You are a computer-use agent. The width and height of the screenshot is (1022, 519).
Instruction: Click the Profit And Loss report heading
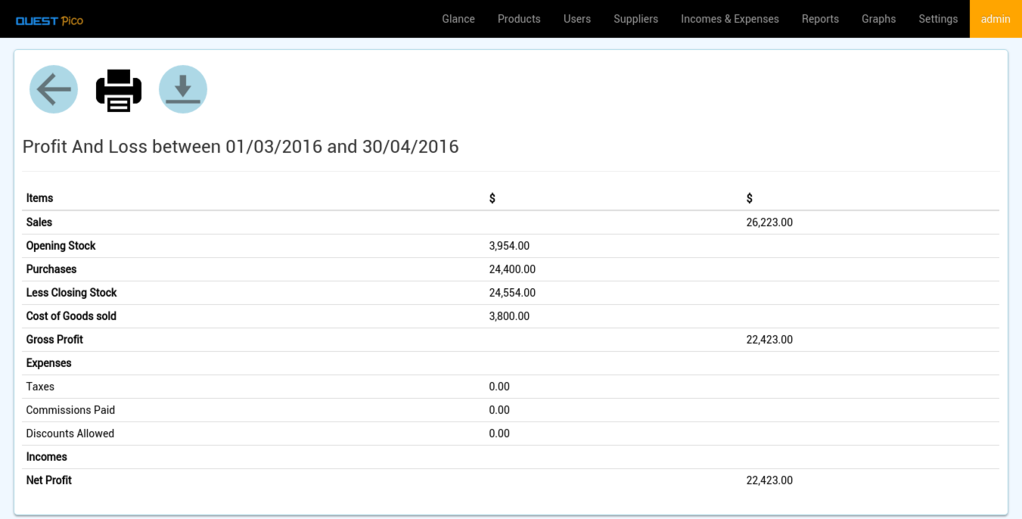click(x=240, y=147)
